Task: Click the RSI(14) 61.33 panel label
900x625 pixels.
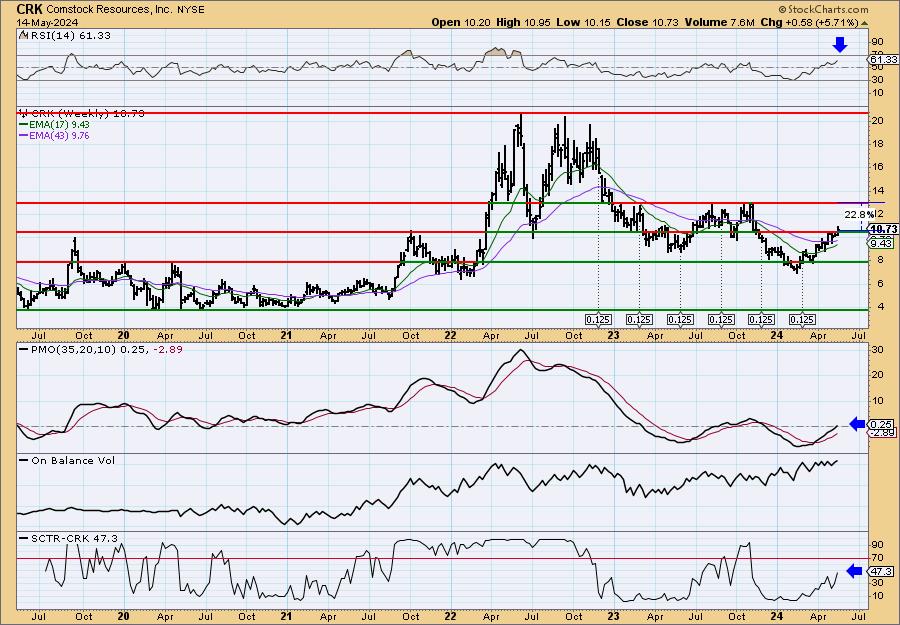Action: (69, 36)
